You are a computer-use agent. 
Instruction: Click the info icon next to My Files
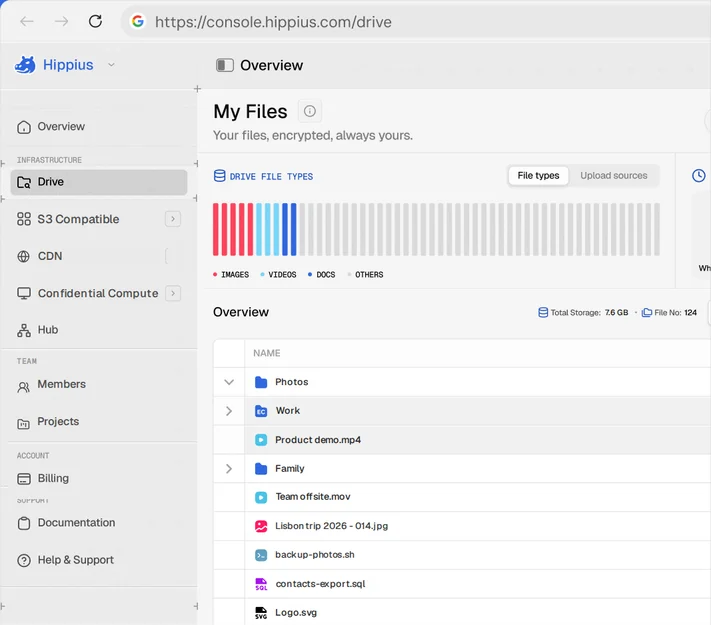(x=310, y=111)
